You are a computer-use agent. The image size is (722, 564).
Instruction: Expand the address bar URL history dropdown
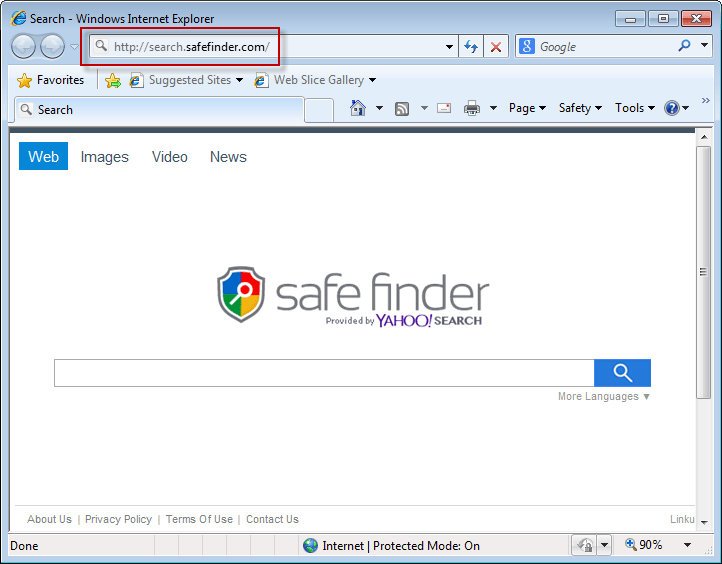[449, 47]
